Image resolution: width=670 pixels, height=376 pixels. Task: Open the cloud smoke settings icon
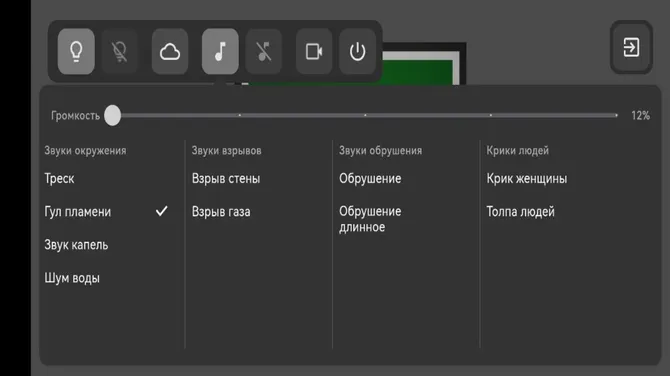click(x=170, y=51)
